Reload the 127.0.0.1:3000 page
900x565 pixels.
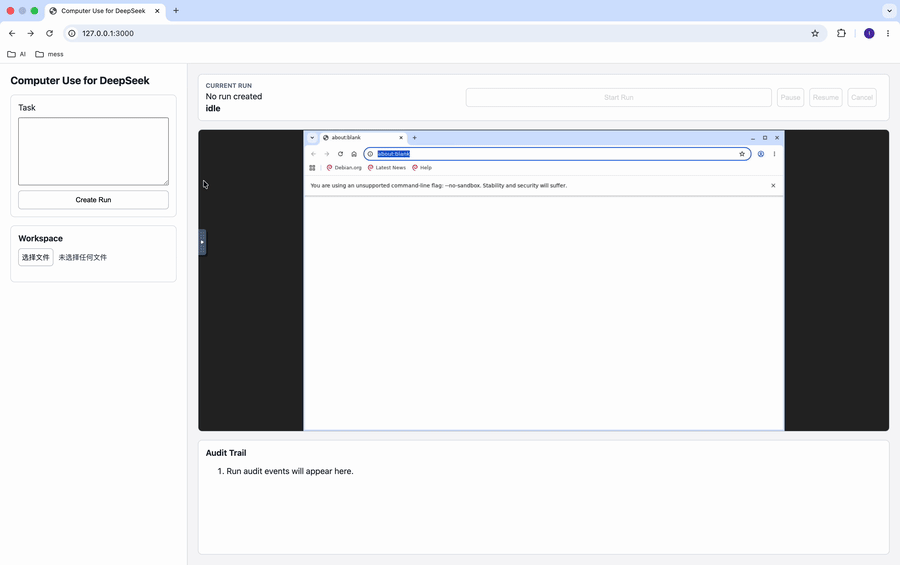click(x=49, y=33)
